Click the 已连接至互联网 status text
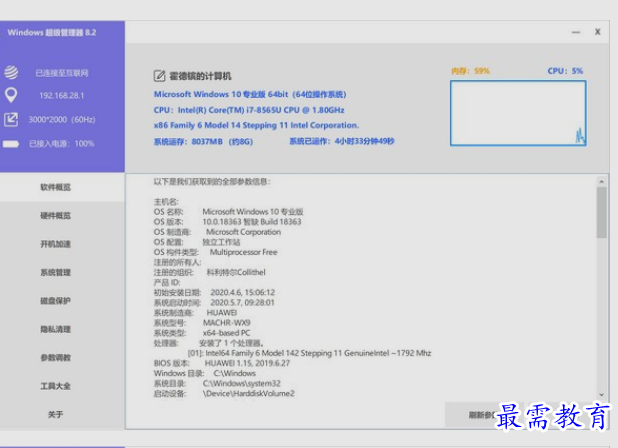 (x=62, y=73)
